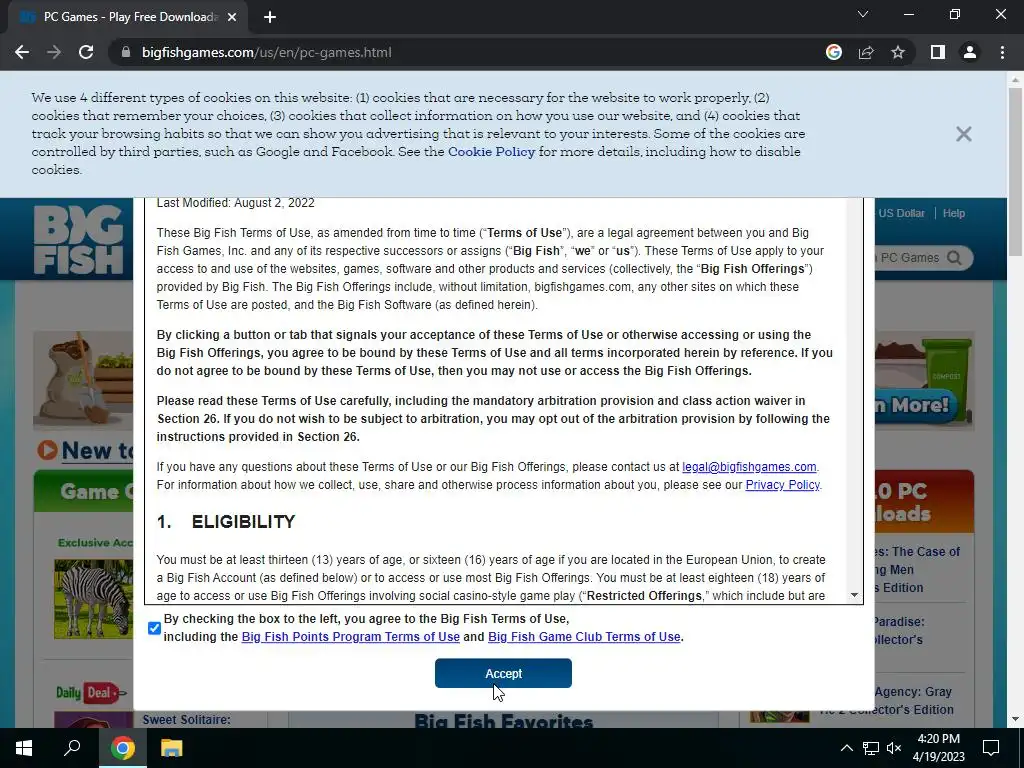
Task: Click the search magnifier in PC Games box
Action: [x=954, y=257]
